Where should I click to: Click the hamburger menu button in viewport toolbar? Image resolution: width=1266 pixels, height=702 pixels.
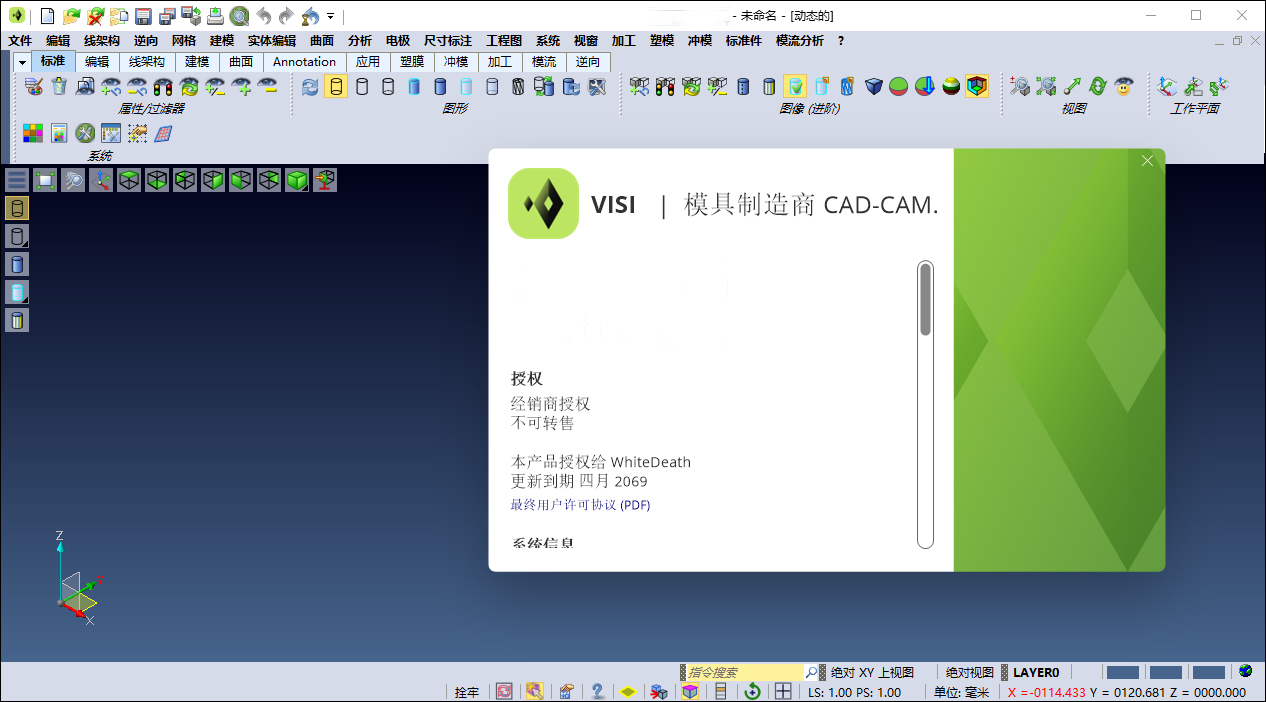click(17, 180)
